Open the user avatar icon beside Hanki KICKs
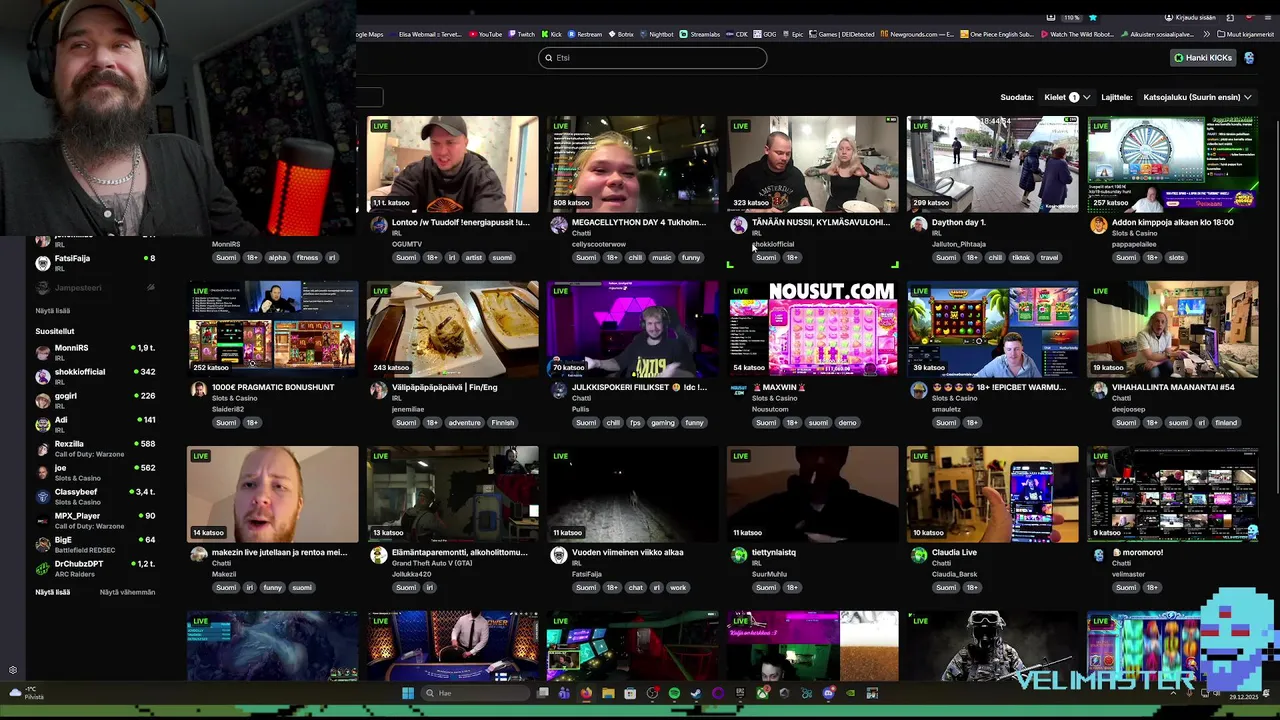Viewport: 1280px width, 720px height. 1249,58
